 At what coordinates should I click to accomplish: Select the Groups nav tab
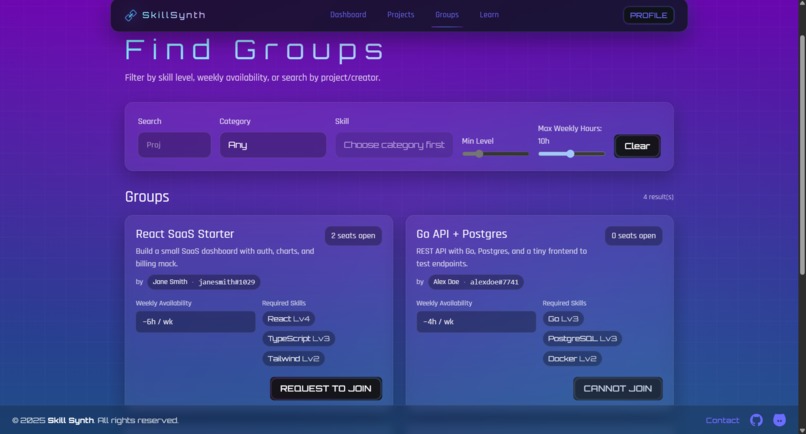click(447, 15)
